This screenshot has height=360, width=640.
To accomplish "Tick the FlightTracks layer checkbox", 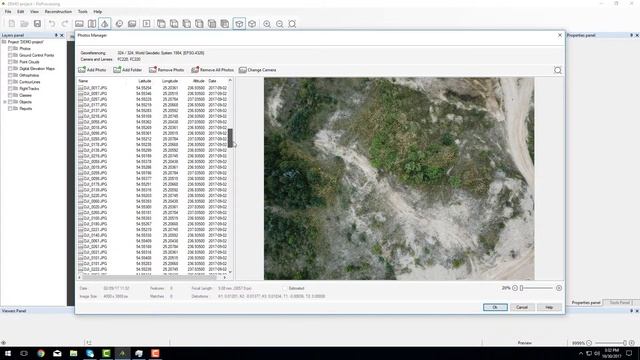I will [x=11, y=89].
